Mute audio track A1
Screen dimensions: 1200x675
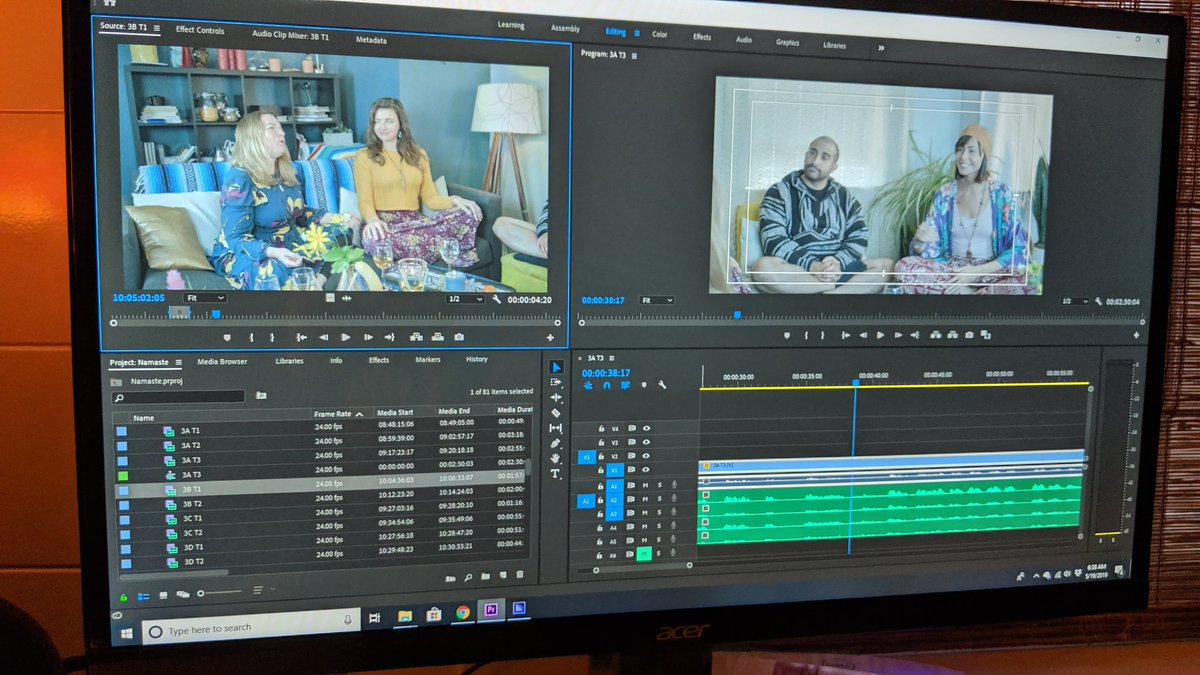(x=645, y=485)
